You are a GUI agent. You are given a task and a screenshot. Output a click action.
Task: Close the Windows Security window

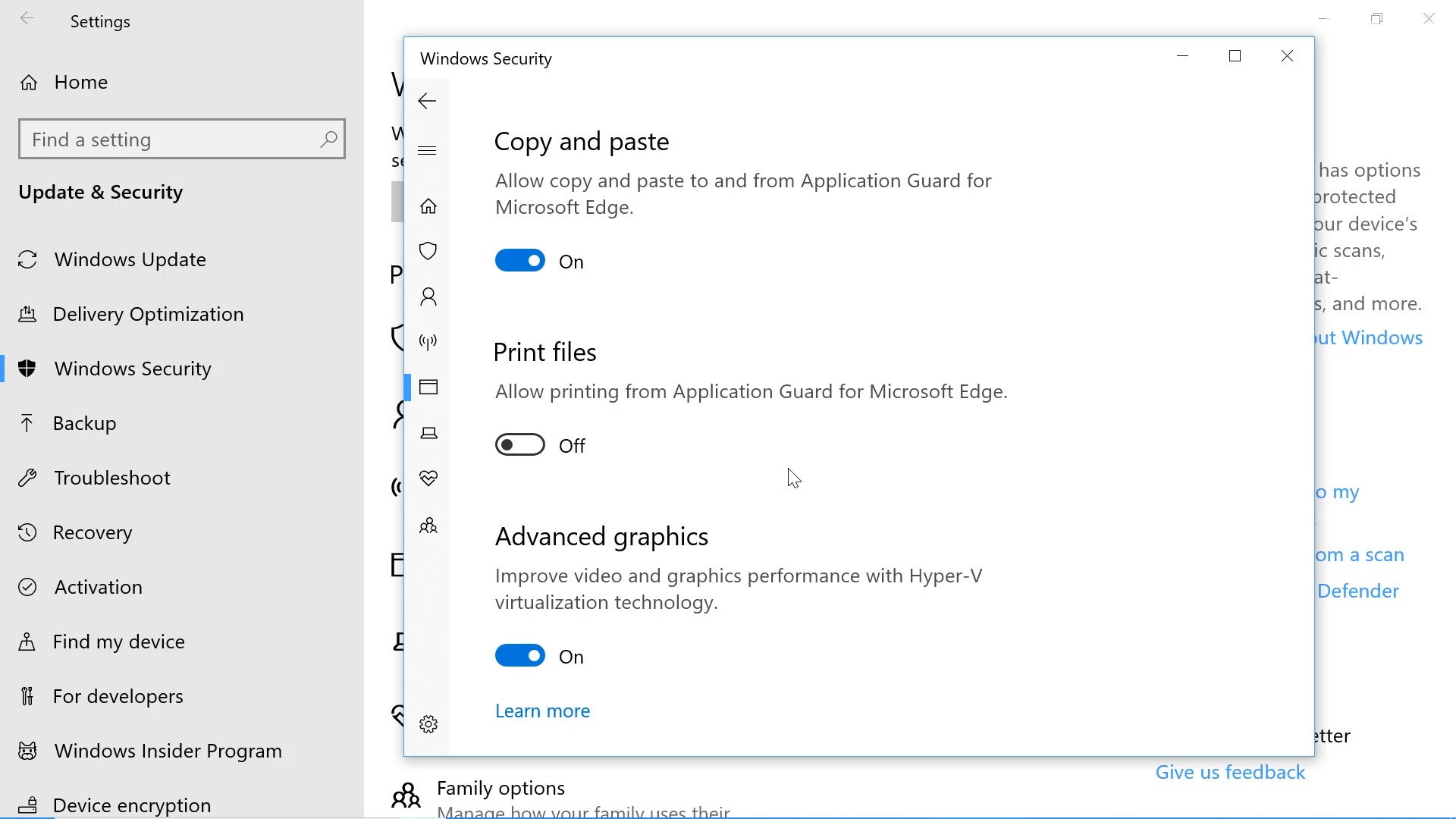click(1287, 56)
